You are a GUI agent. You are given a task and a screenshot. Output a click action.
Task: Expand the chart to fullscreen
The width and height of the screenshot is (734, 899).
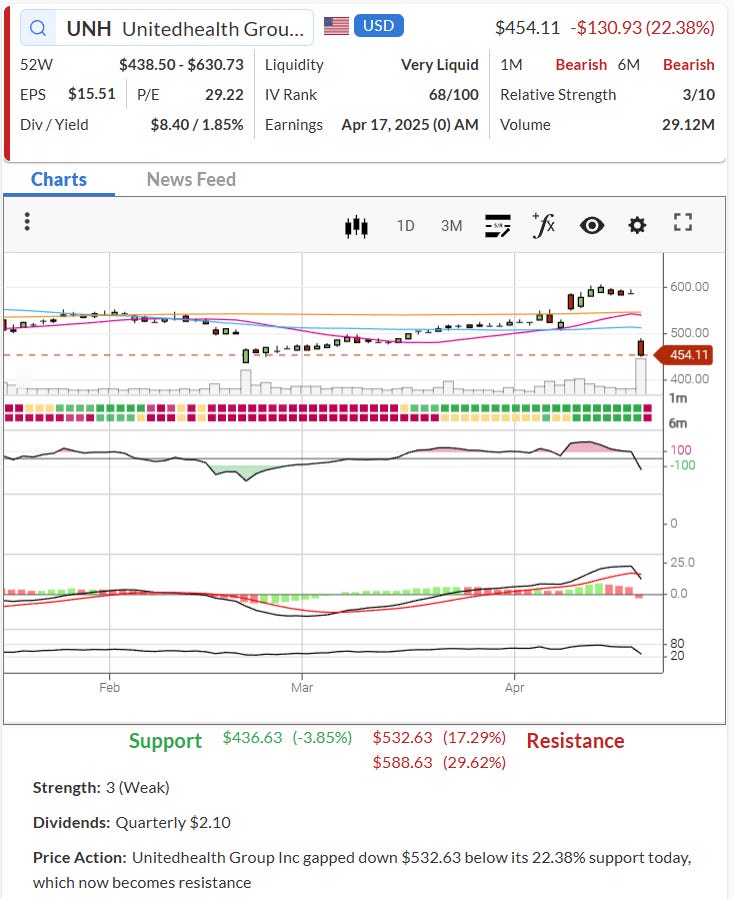pos(682,222)
